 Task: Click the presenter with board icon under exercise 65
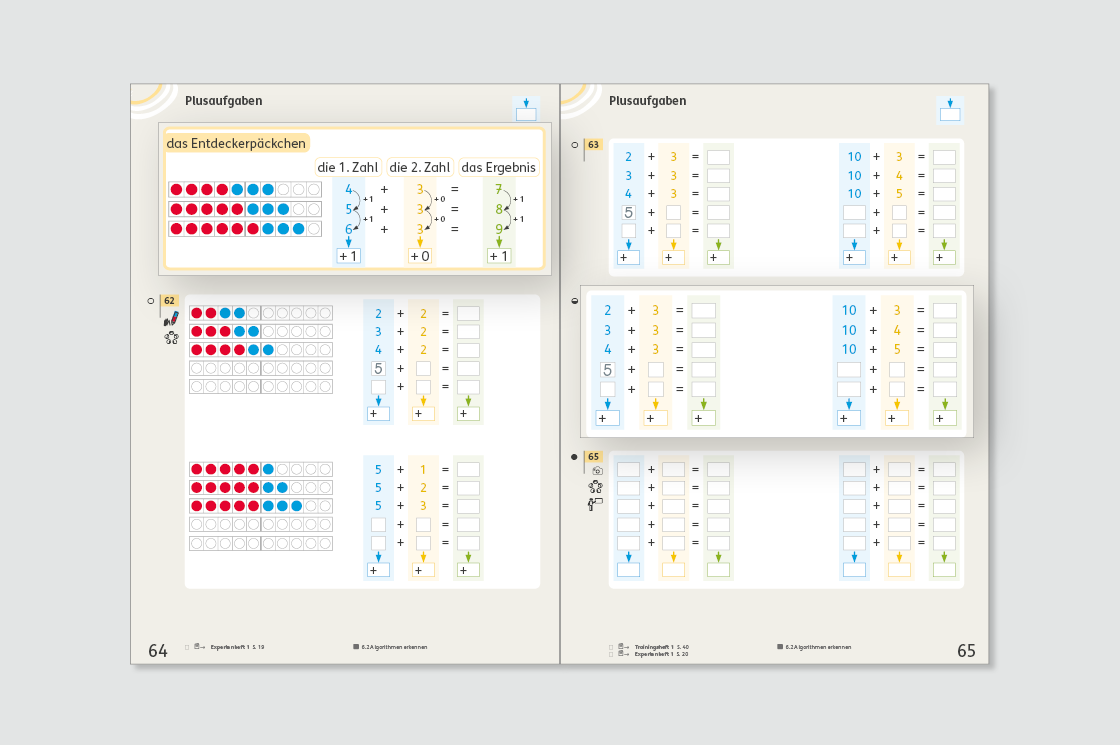pyautogui.click(x=595, y=504)
